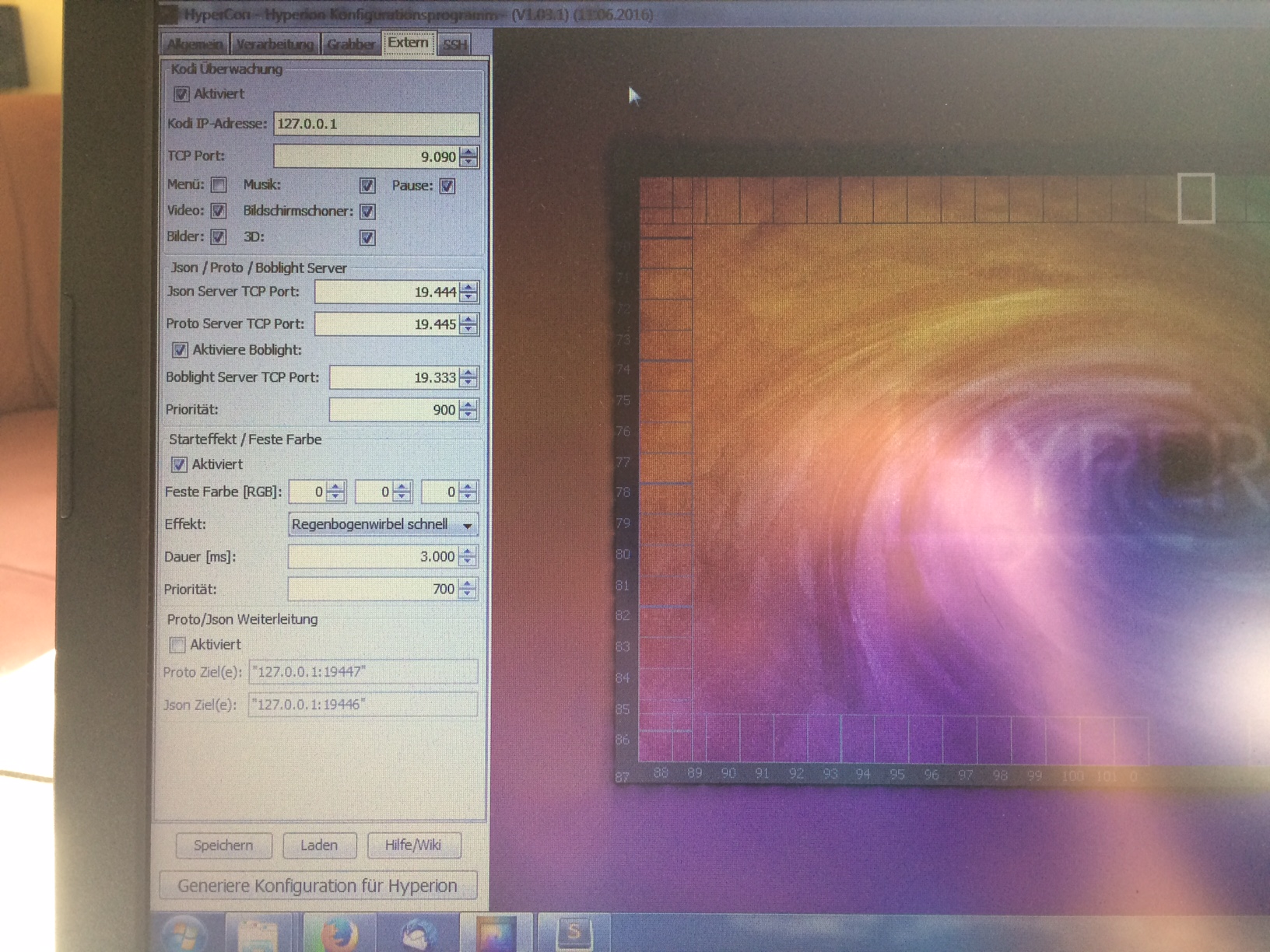Viewport: 1270px width, 952px height.
Task: Click the Laden button
Action: (x=320, y=845)
